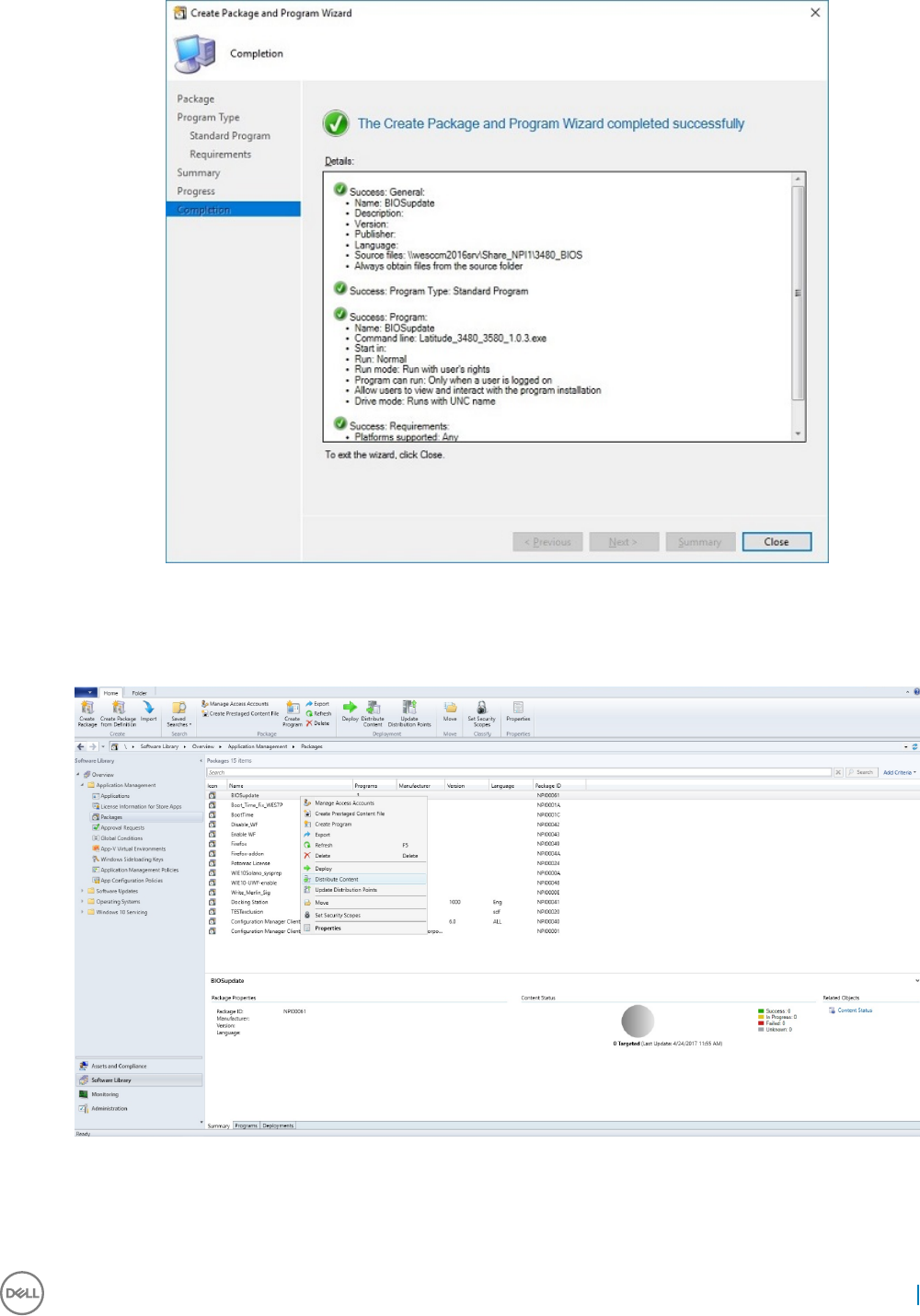Expand the Software Updates tree node
920x1316 pixels.
coord(83,891)
